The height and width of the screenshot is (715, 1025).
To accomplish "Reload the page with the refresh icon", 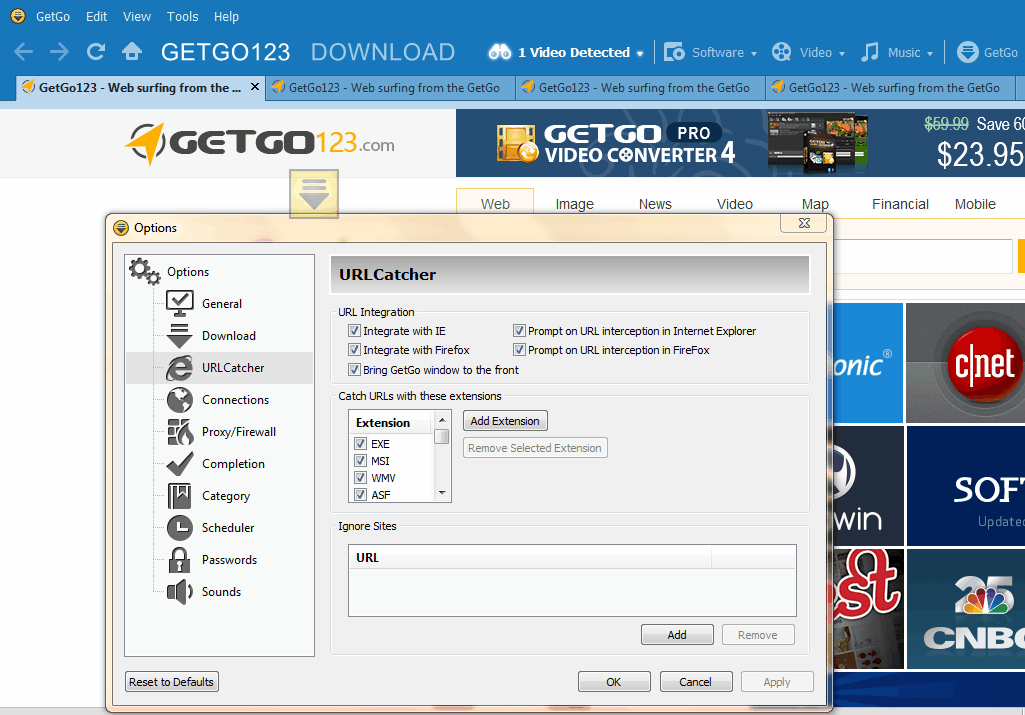I will (96, 52).
